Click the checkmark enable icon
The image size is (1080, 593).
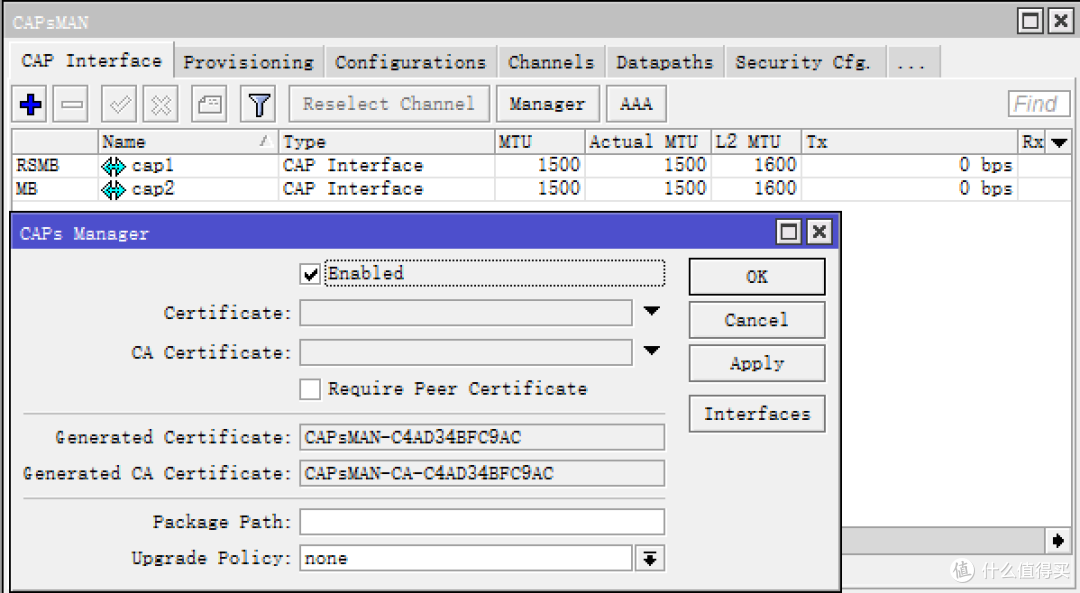[x=120, y=104]
